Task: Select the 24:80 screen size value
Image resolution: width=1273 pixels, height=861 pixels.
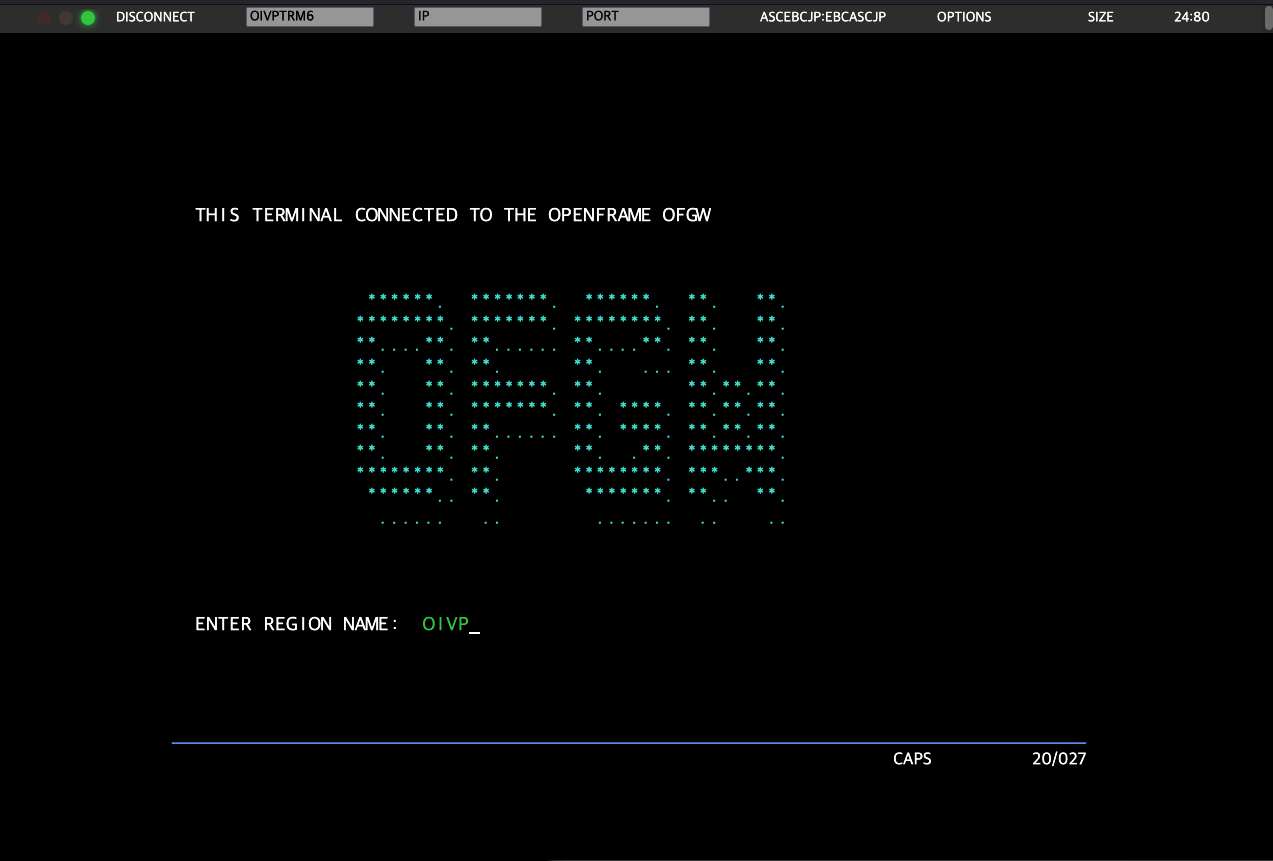Action: (x=1191, y=17)
